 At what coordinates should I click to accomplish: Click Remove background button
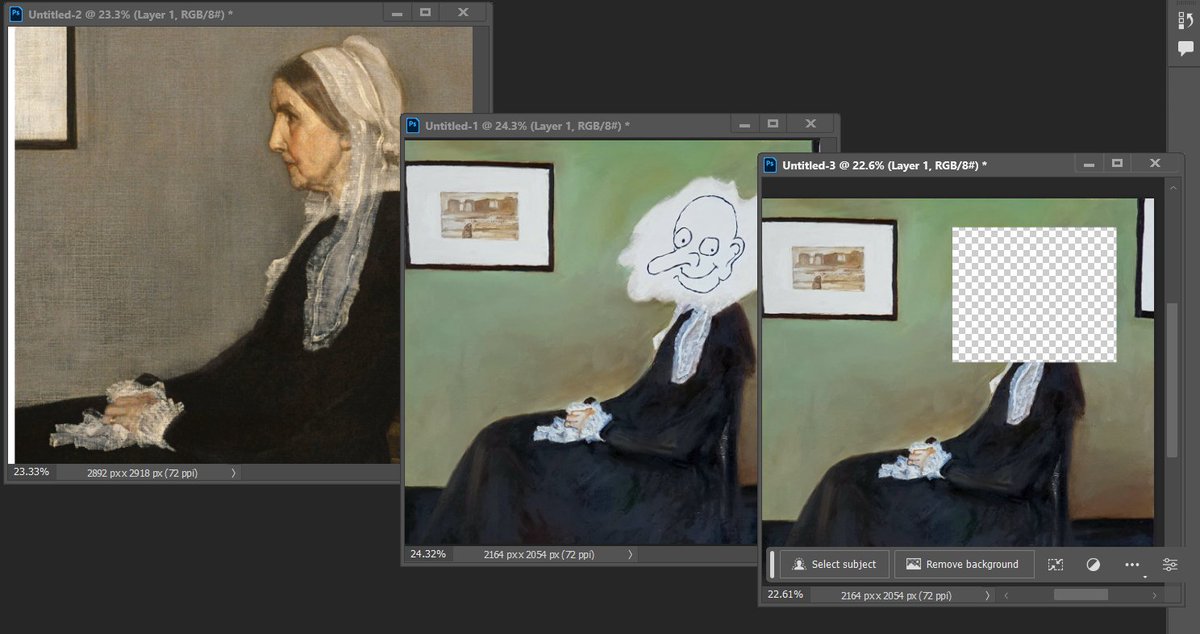pos(964,564)
